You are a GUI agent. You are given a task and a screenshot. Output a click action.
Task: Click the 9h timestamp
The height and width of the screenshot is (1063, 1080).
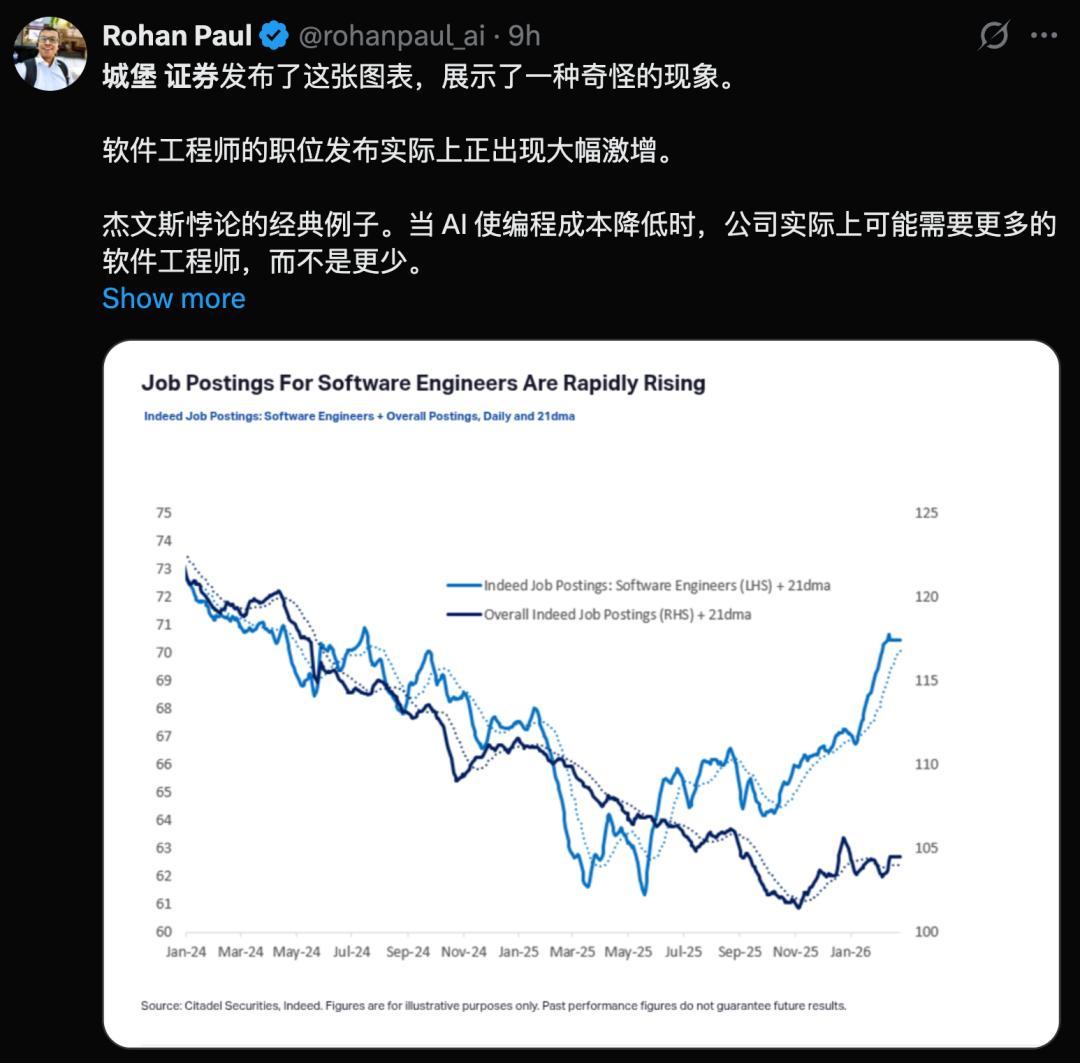(525, 37)
